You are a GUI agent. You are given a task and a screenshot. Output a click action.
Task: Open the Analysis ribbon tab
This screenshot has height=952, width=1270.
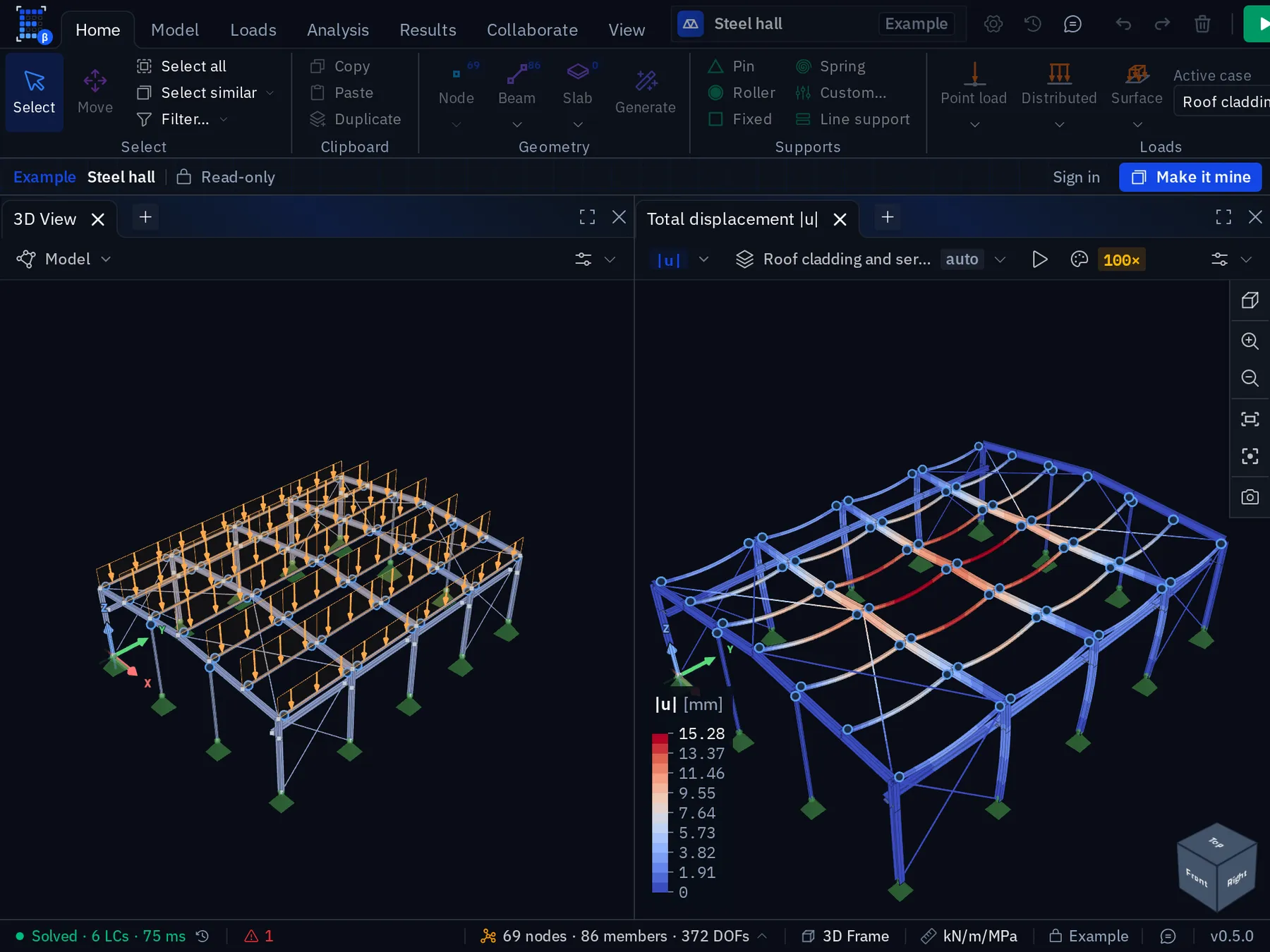pos(338,30)
